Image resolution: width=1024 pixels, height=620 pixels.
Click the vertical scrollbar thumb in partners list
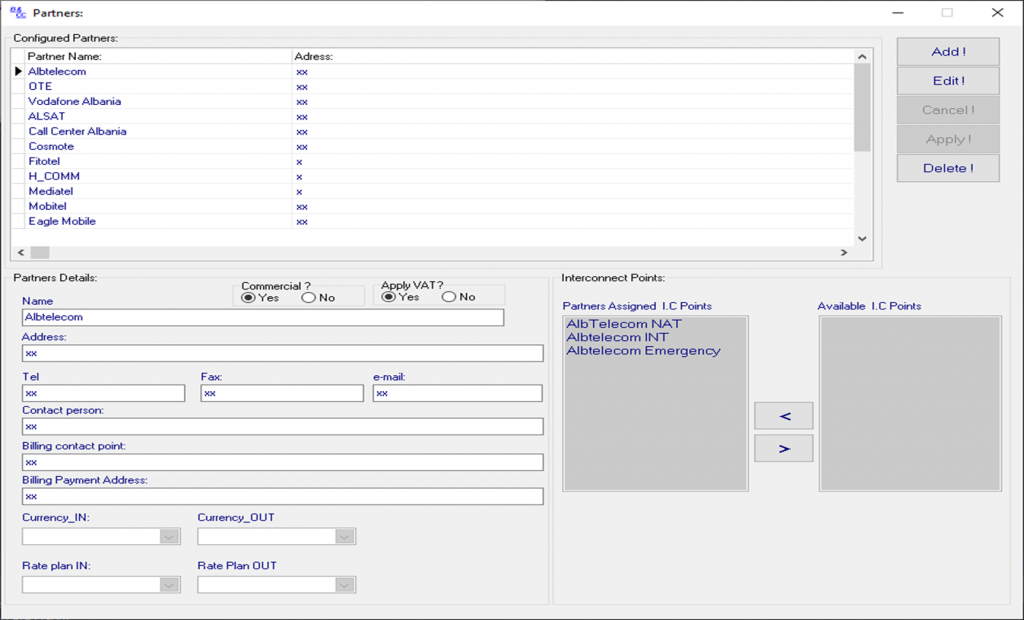tap(862, 108)
